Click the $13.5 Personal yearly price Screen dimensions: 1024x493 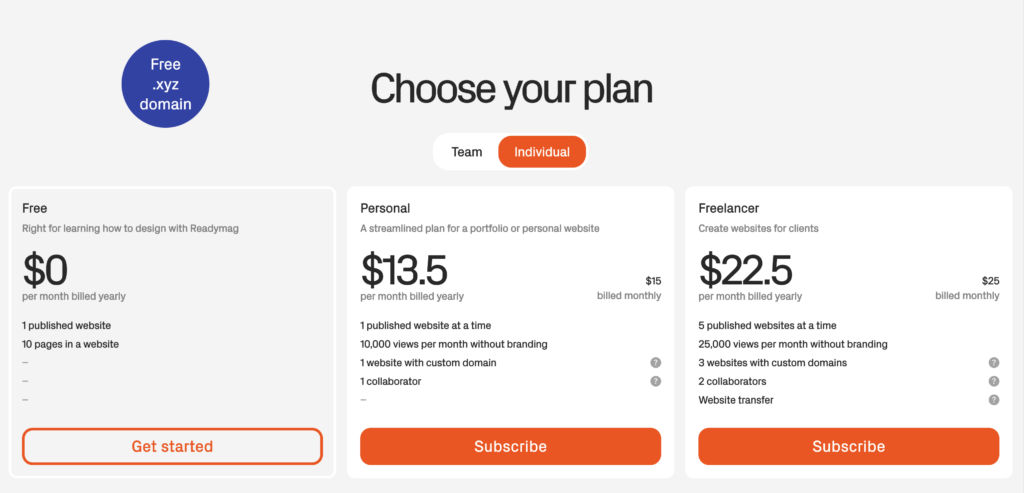coord(404,270)
